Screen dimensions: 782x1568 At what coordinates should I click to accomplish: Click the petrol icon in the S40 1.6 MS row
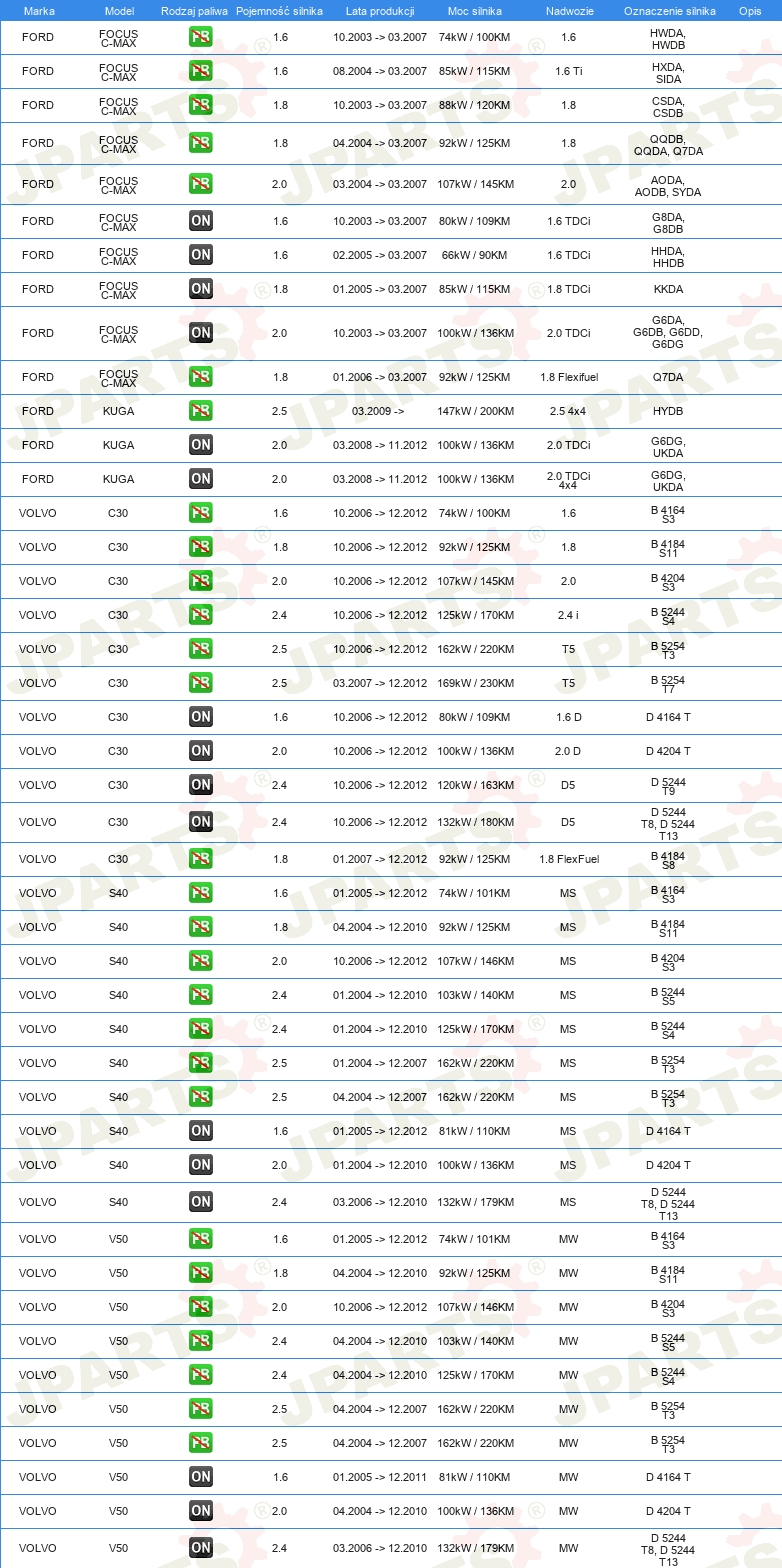[x=201, y=893]
